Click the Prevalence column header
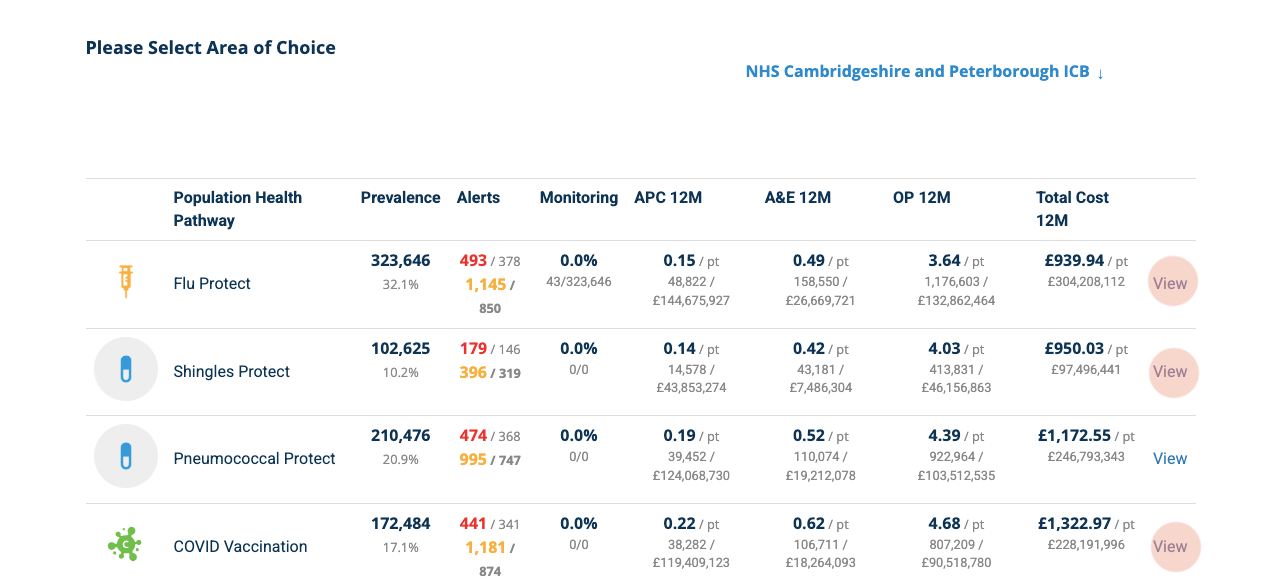 [x=400, y=198]
